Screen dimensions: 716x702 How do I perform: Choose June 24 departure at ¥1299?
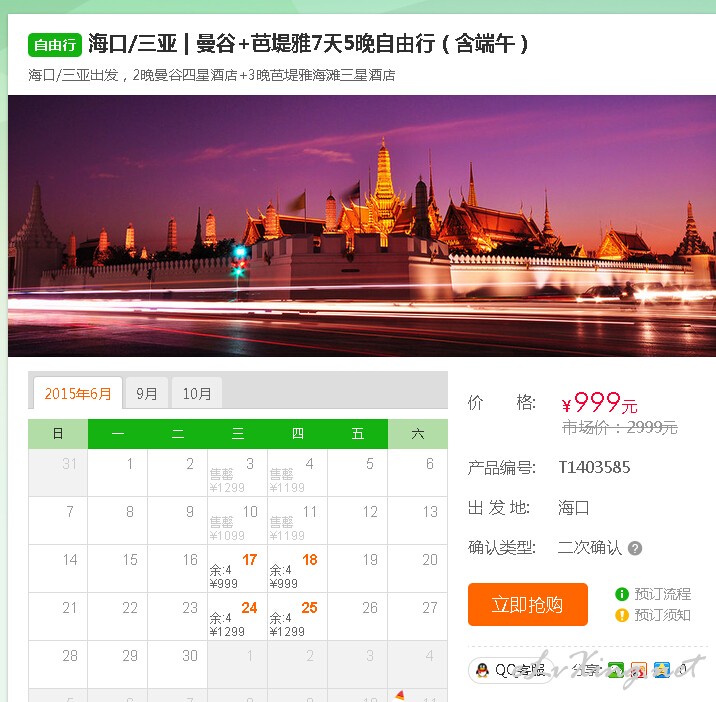point(237,617)
